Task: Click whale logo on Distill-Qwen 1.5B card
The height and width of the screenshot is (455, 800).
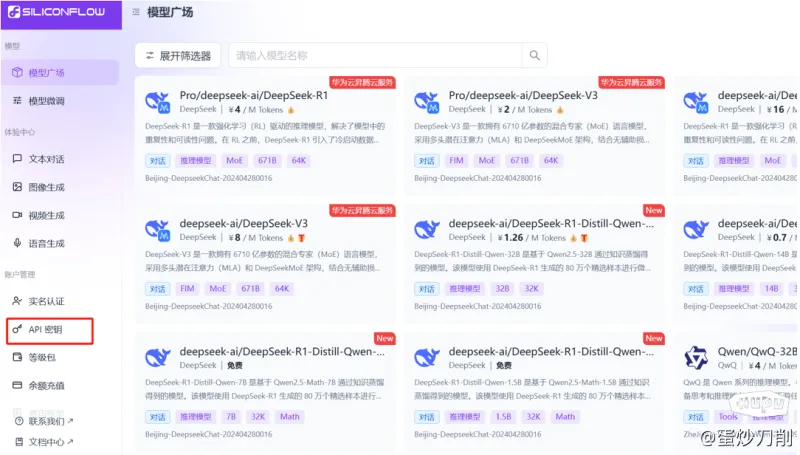Action: click(427, 358)
